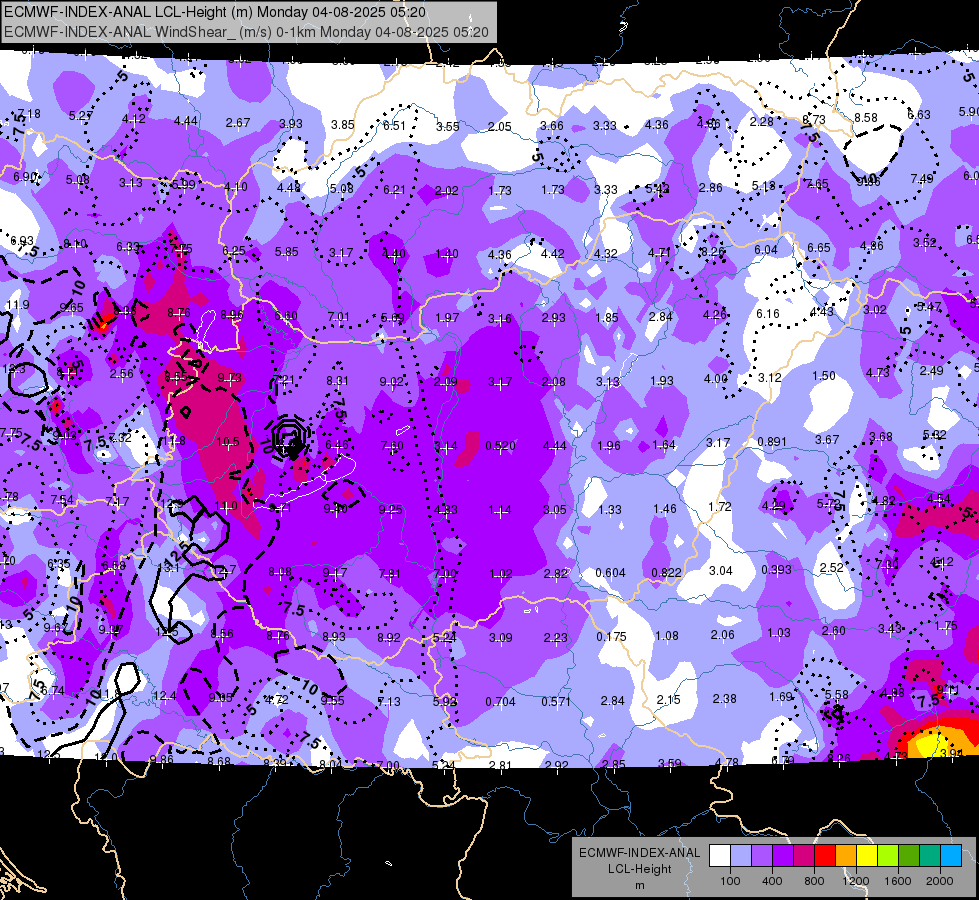This screenshot has width=979, height=900.
Task: Choose the sky blue legend swatch
Action: point(951,855)
